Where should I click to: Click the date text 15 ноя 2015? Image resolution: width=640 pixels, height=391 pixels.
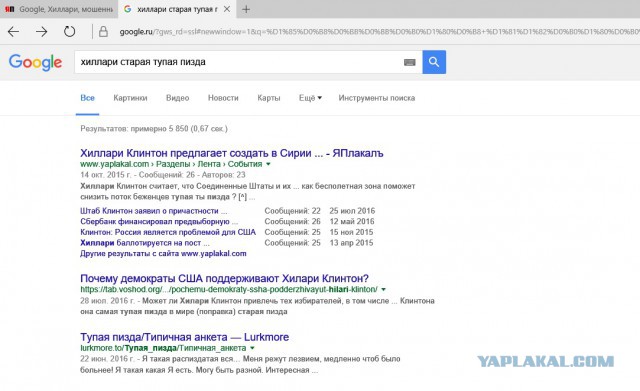click(x=351, y=232)
